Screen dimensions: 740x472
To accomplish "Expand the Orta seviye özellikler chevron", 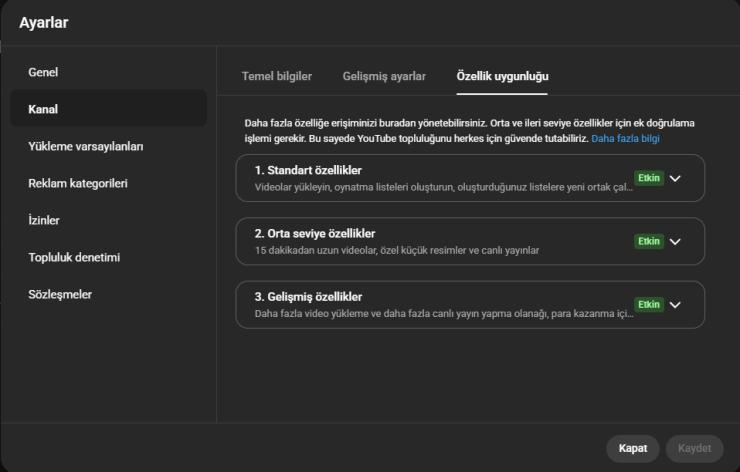I will [675, 241].
